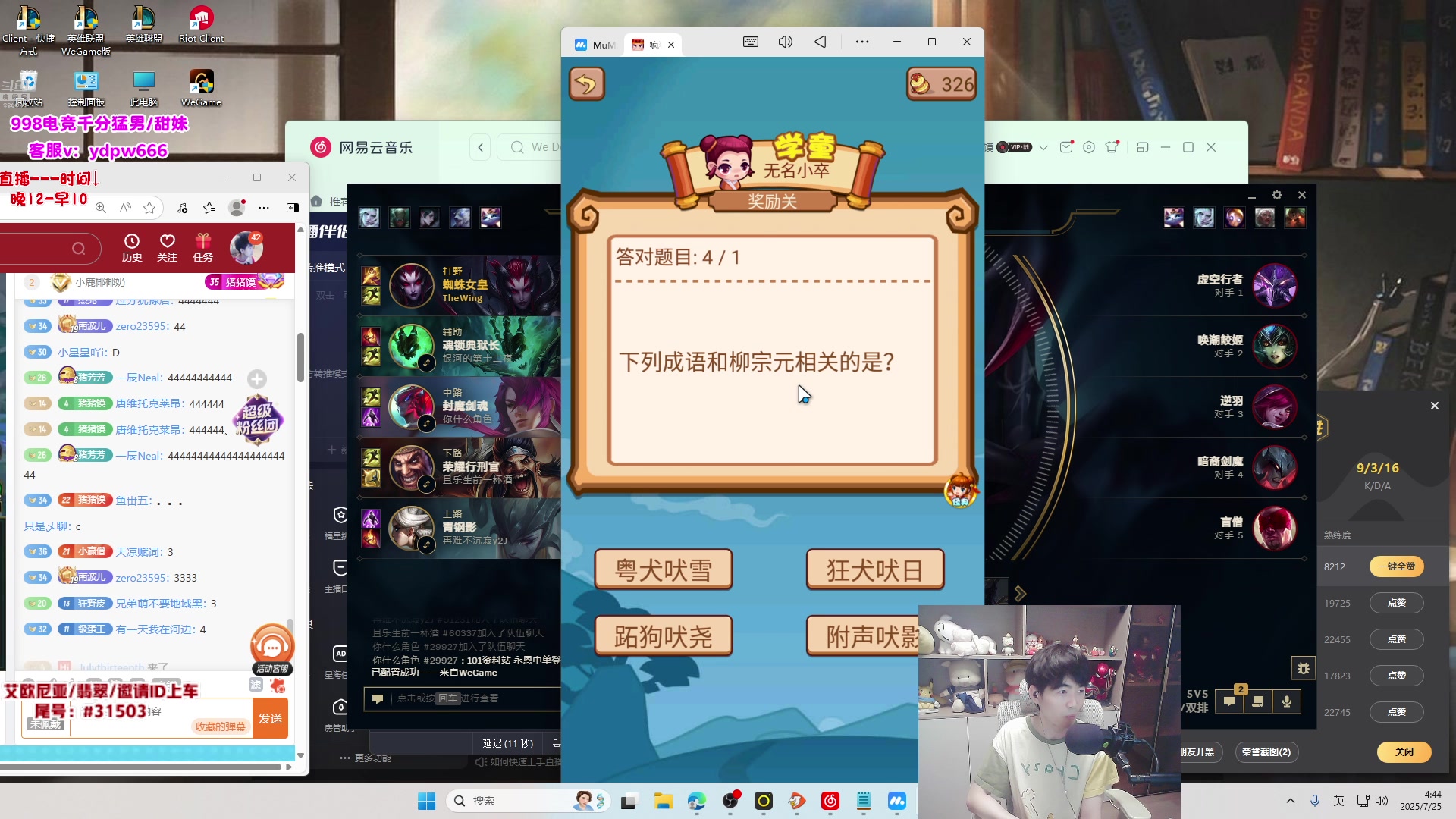The width and height of the screenshot is (1456, 819).
Task: Choose answer 狂犬吠日
Action: [874, 570]
